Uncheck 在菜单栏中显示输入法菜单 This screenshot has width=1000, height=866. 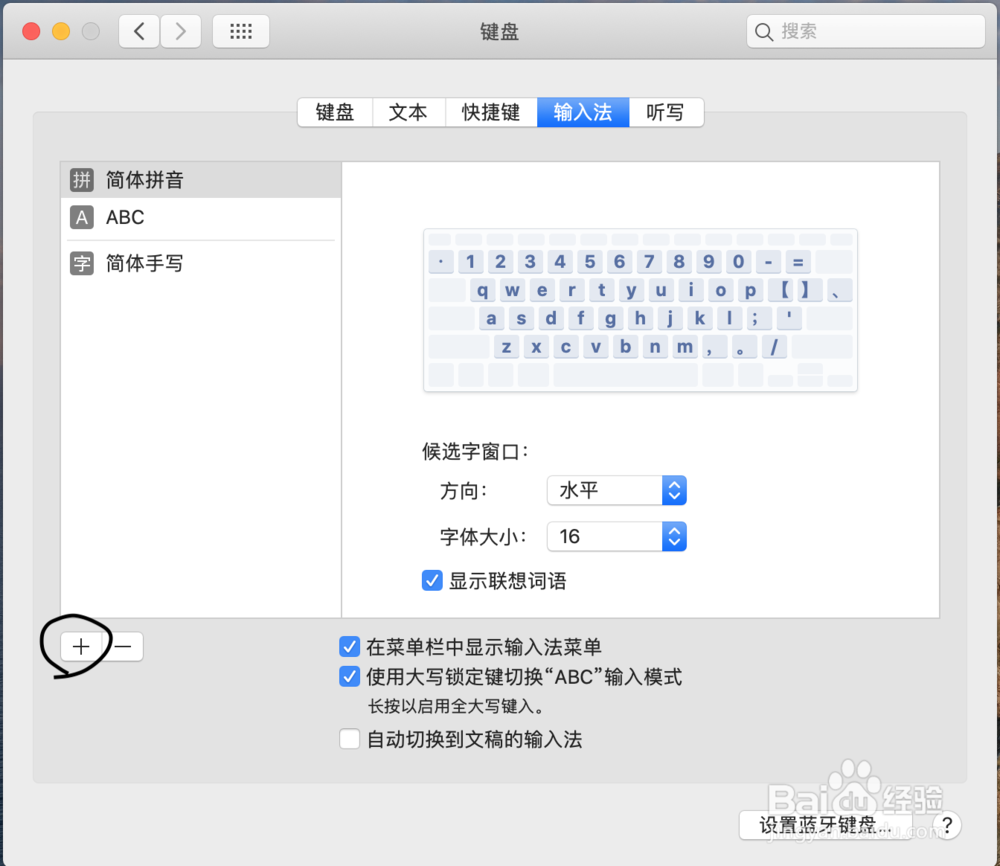(x=349, y=647)
